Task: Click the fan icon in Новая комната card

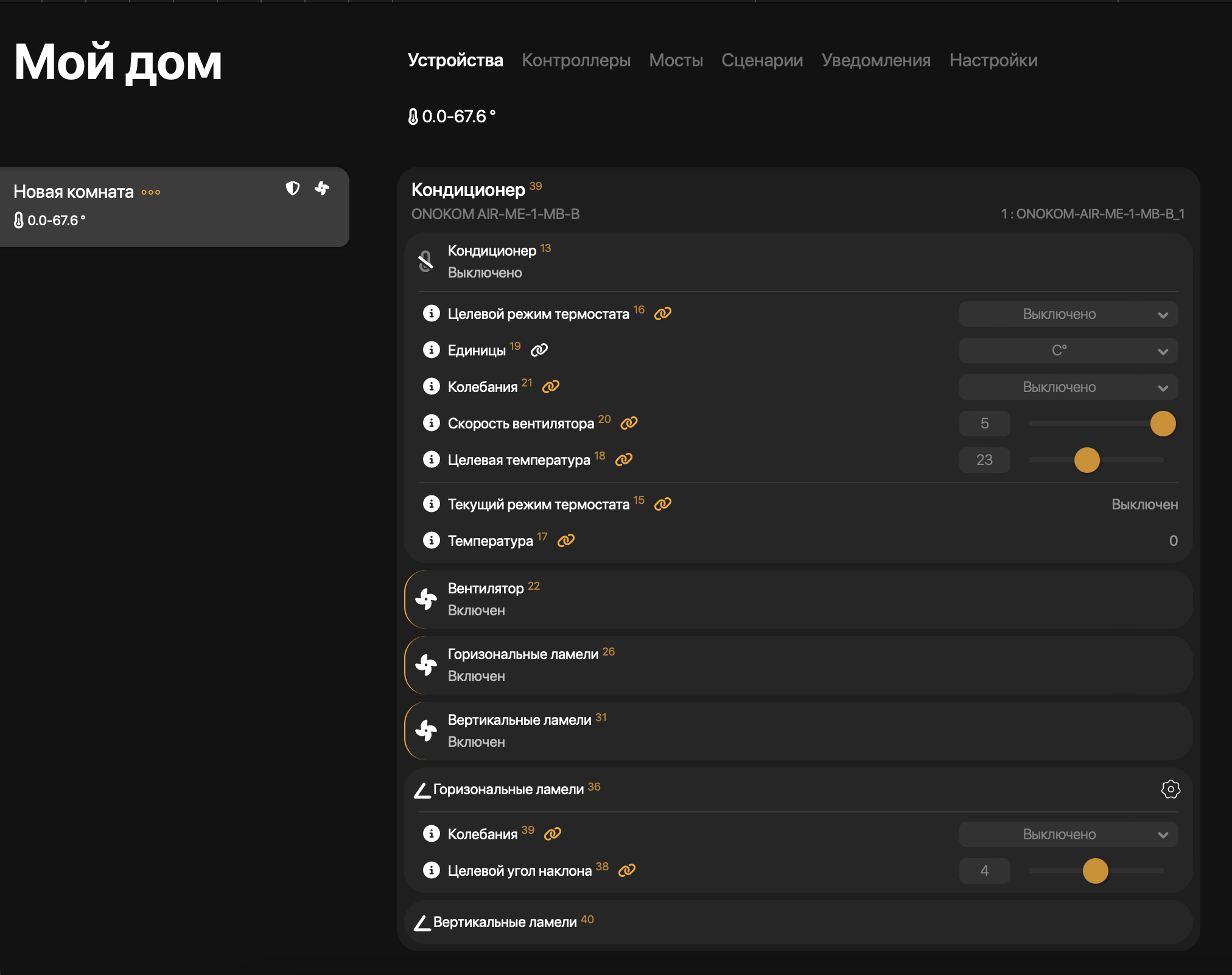Action: coord(322,189)
